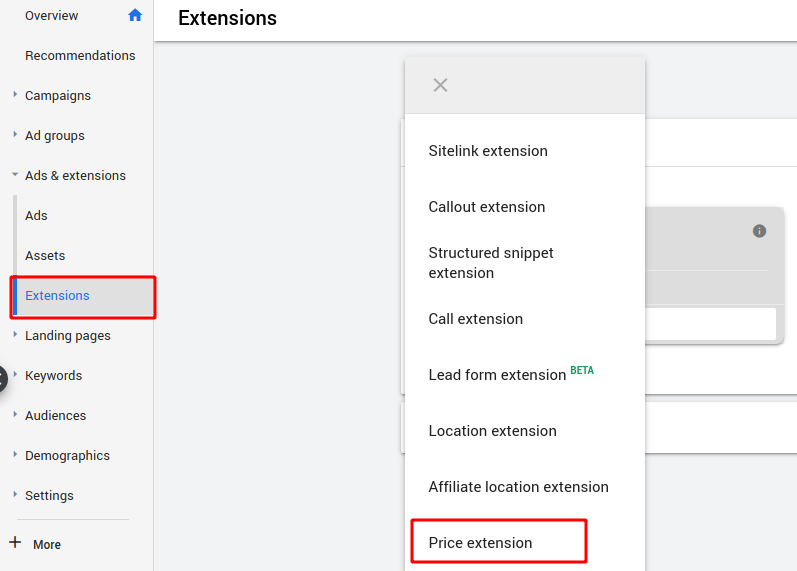
Task: Expand the Campaigns section arrow
Action: (x=15, y=95)
